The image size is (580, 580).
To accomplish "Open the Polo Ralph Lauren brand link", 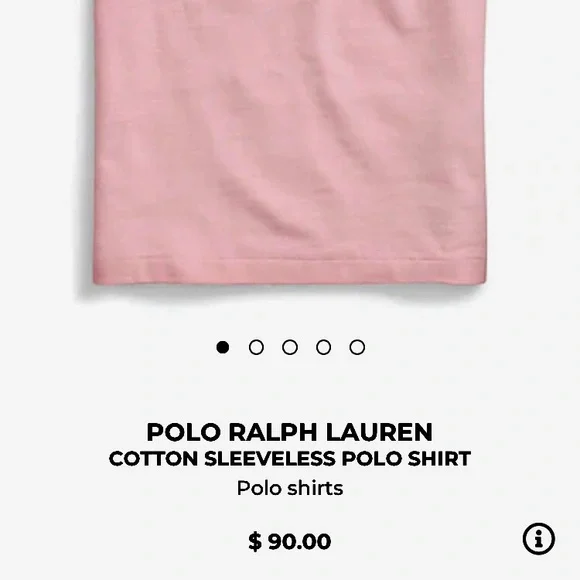I will [290, 432].
